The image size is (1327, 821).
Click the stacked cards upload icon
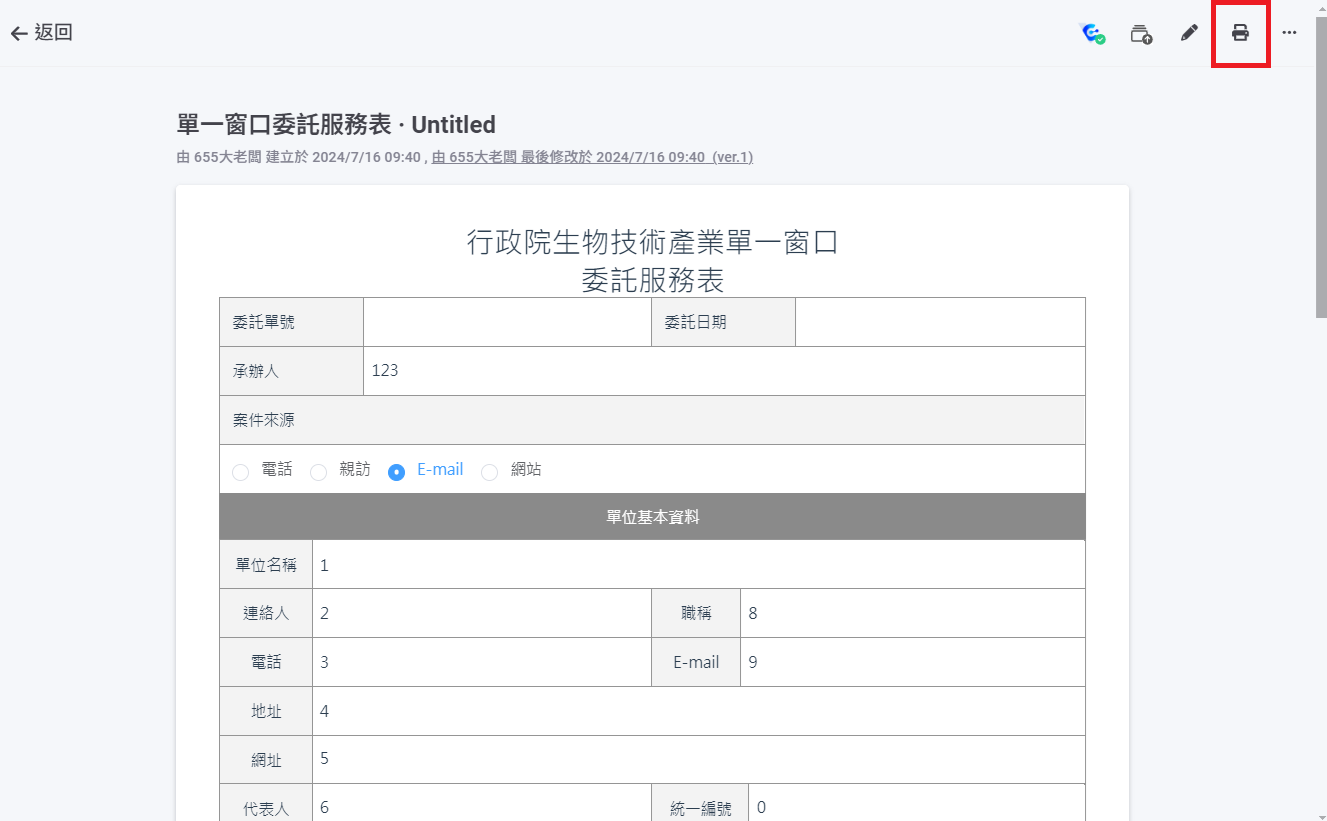1141,34
